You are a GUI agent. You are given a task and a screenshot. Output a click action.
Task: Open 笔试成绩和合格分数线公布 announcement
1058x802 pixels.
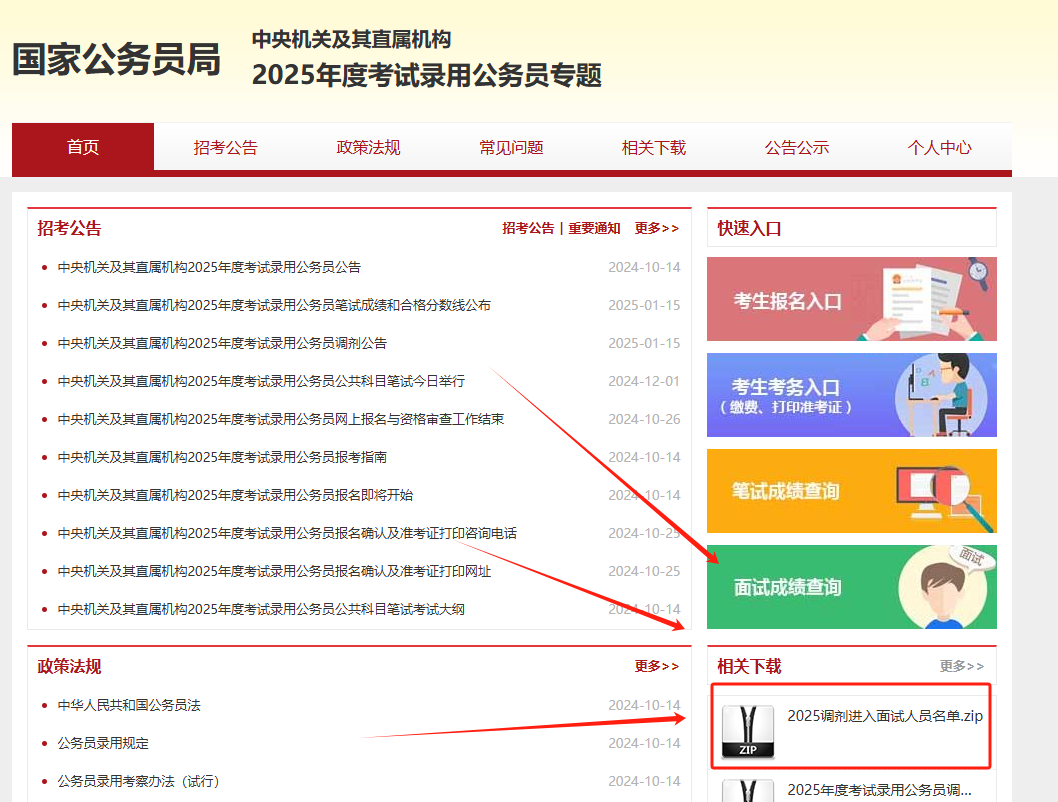pos(274,305)
